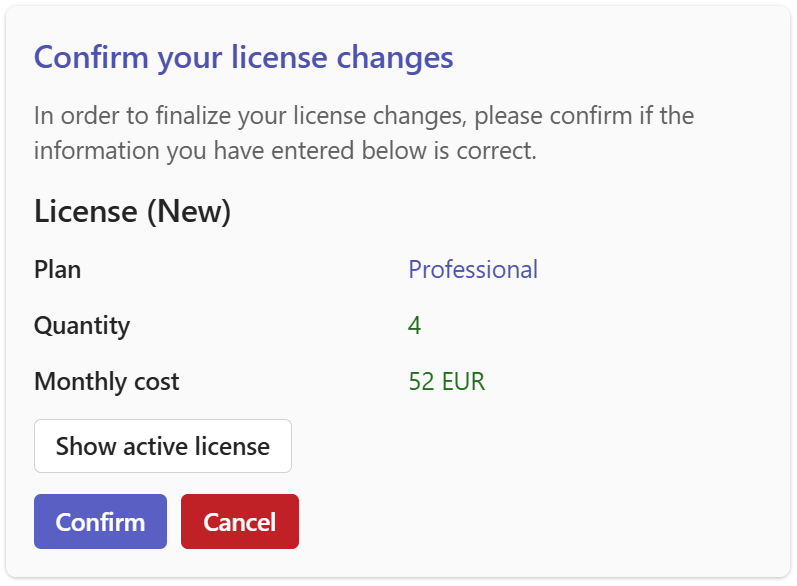Show active license details
The image size is (797, 586).
(163, 446)
